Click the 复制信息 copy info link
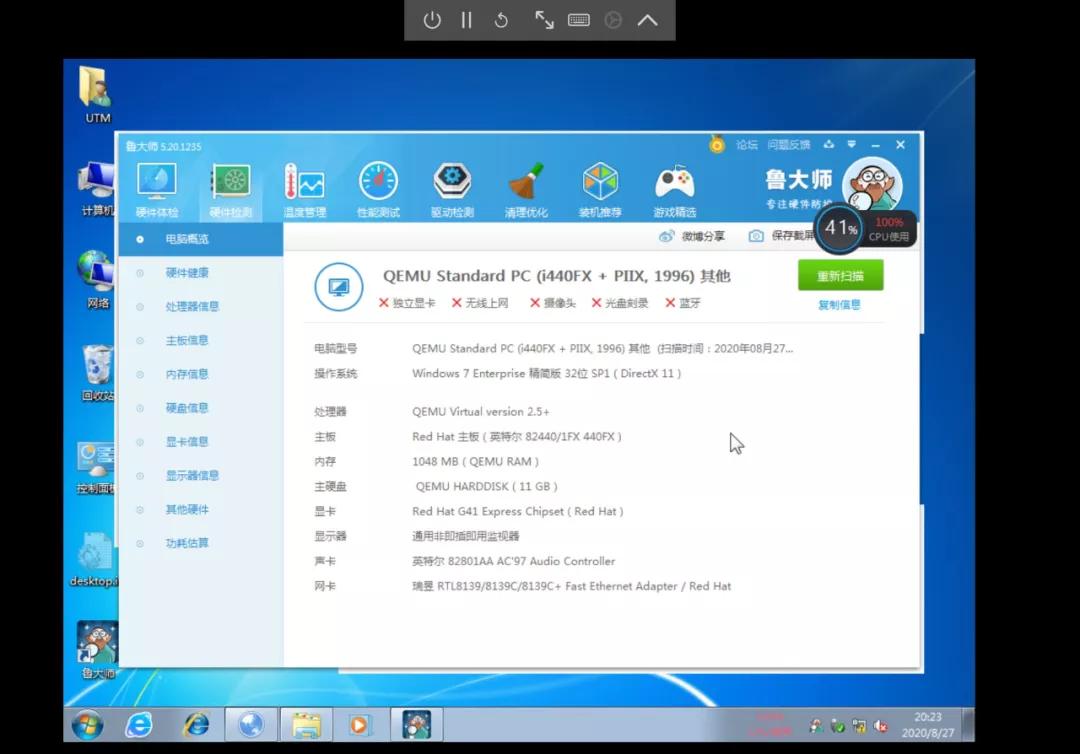 (839, 305)
